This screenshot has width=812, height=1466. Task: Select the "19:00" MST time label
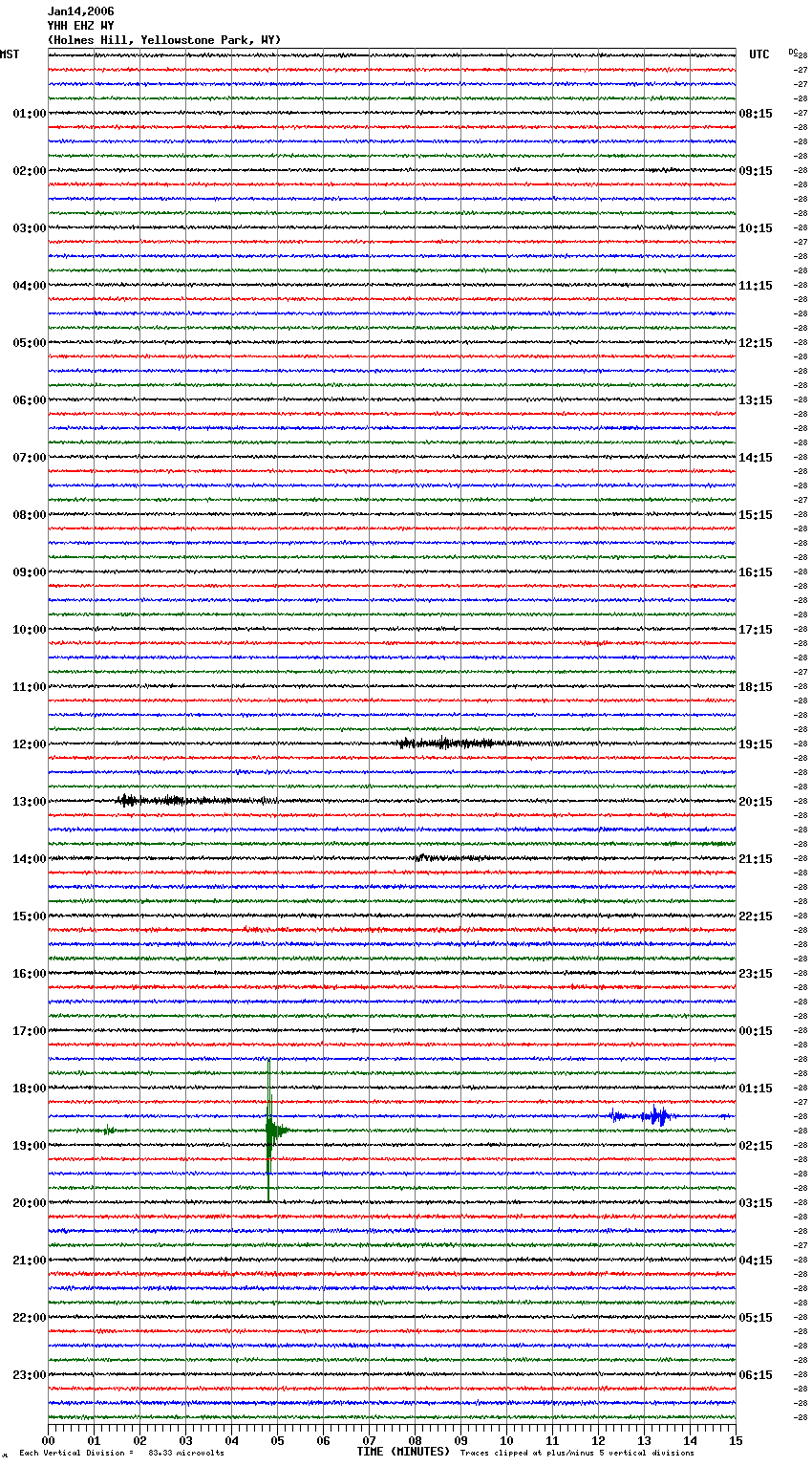click(30, 1146)
